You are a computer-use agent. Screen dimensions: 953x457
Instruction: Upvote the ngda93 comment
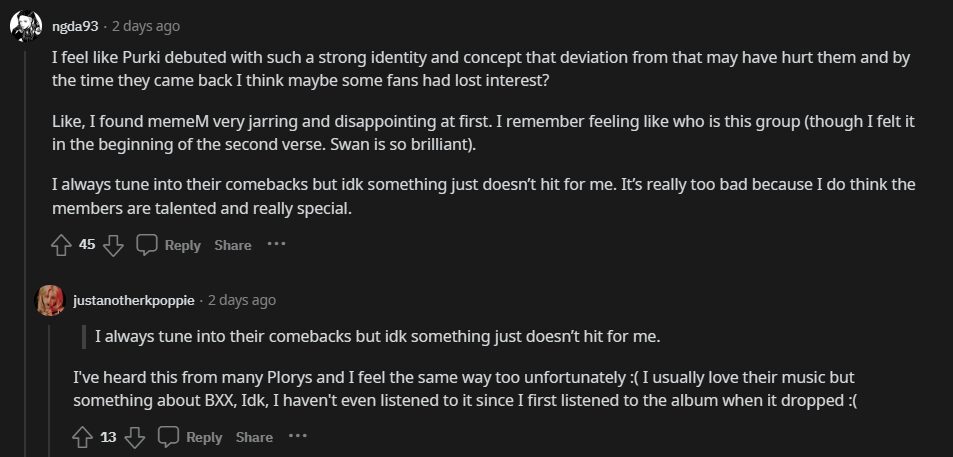(61, 245)
